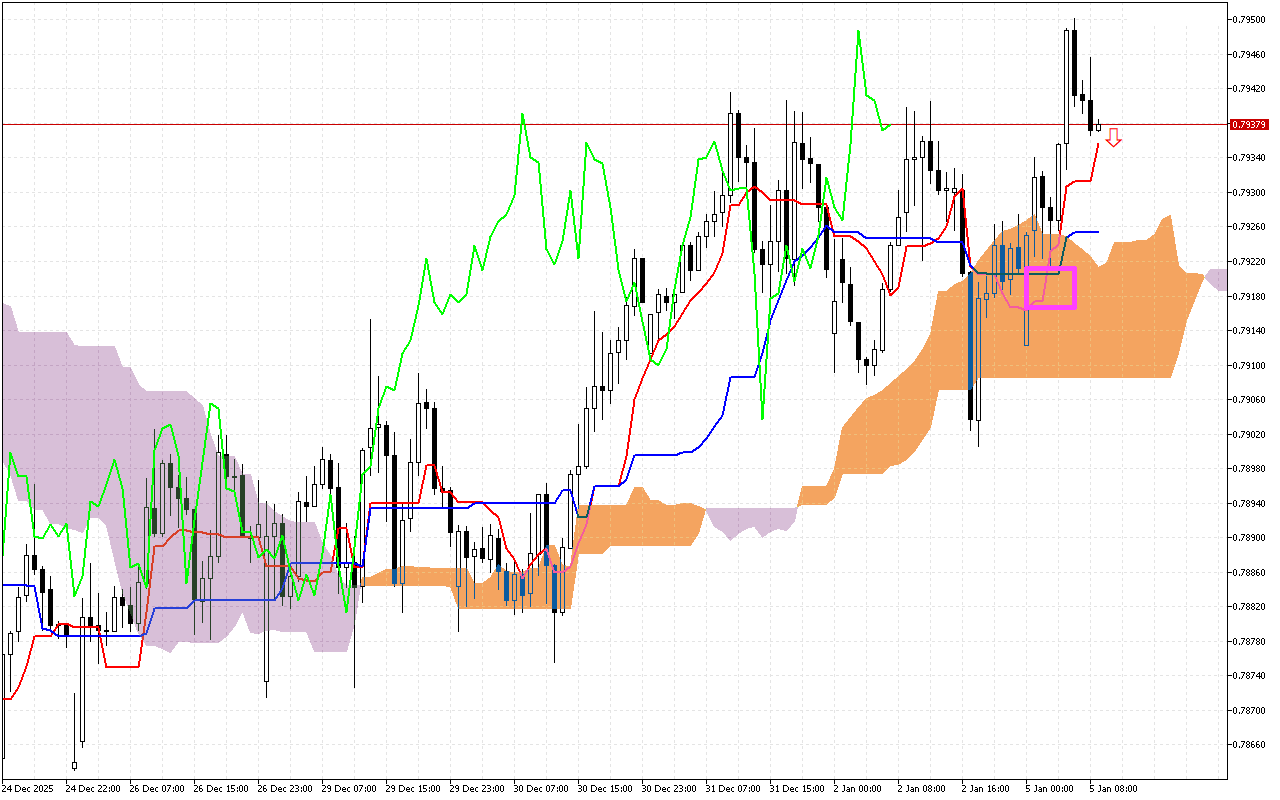Select the magenta rectangle on the chart

tap(1051, 288)
